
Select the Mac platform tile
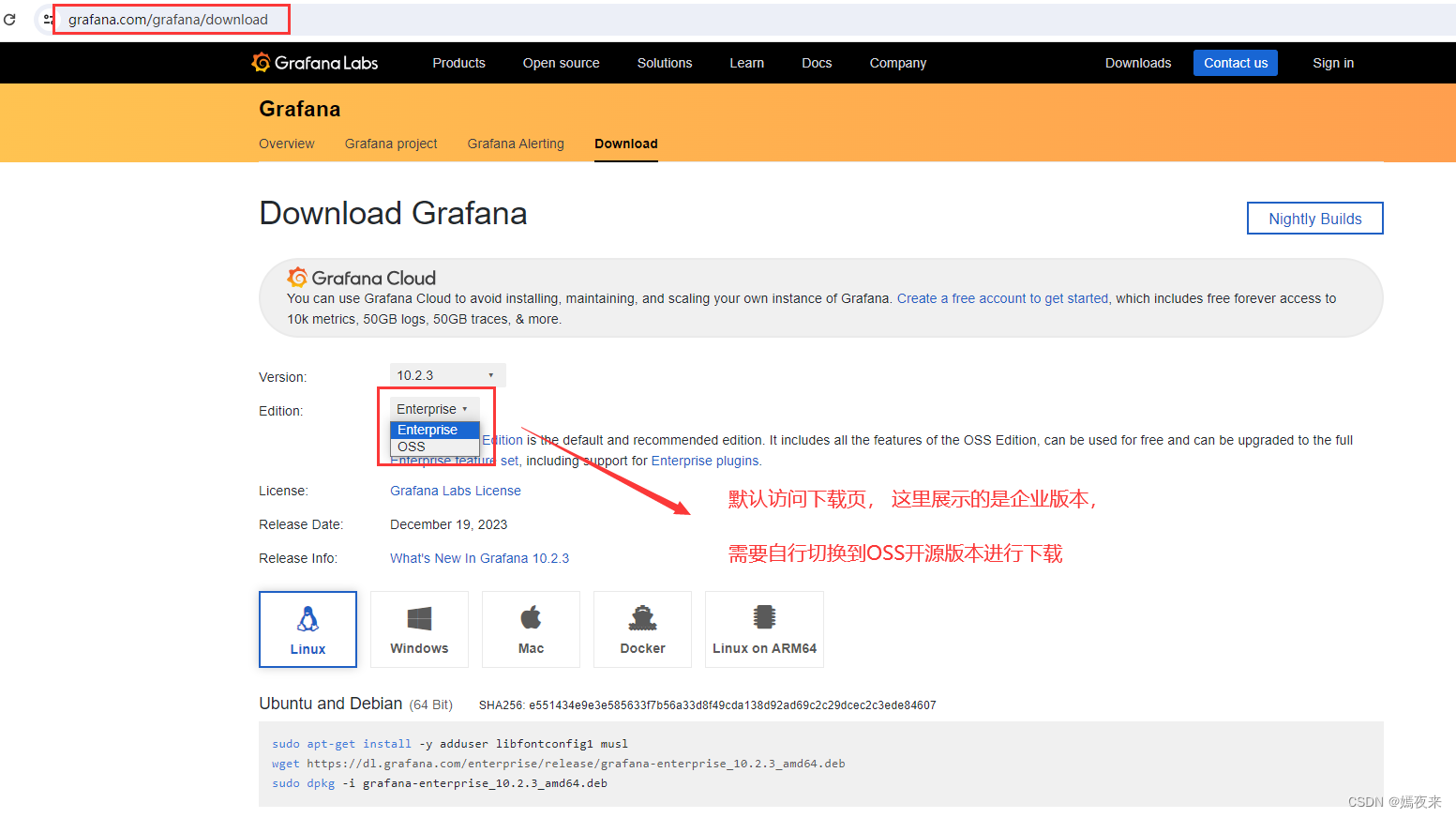(531, 629)
